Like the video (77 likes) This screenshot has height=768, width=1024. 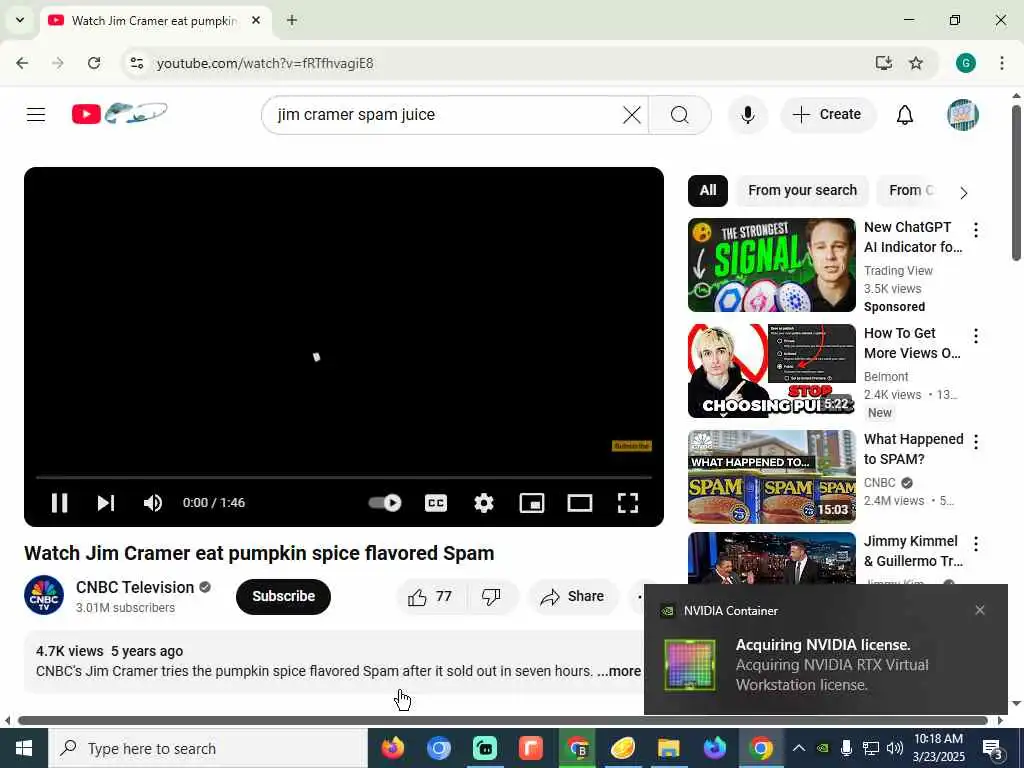tap(431, 596)
